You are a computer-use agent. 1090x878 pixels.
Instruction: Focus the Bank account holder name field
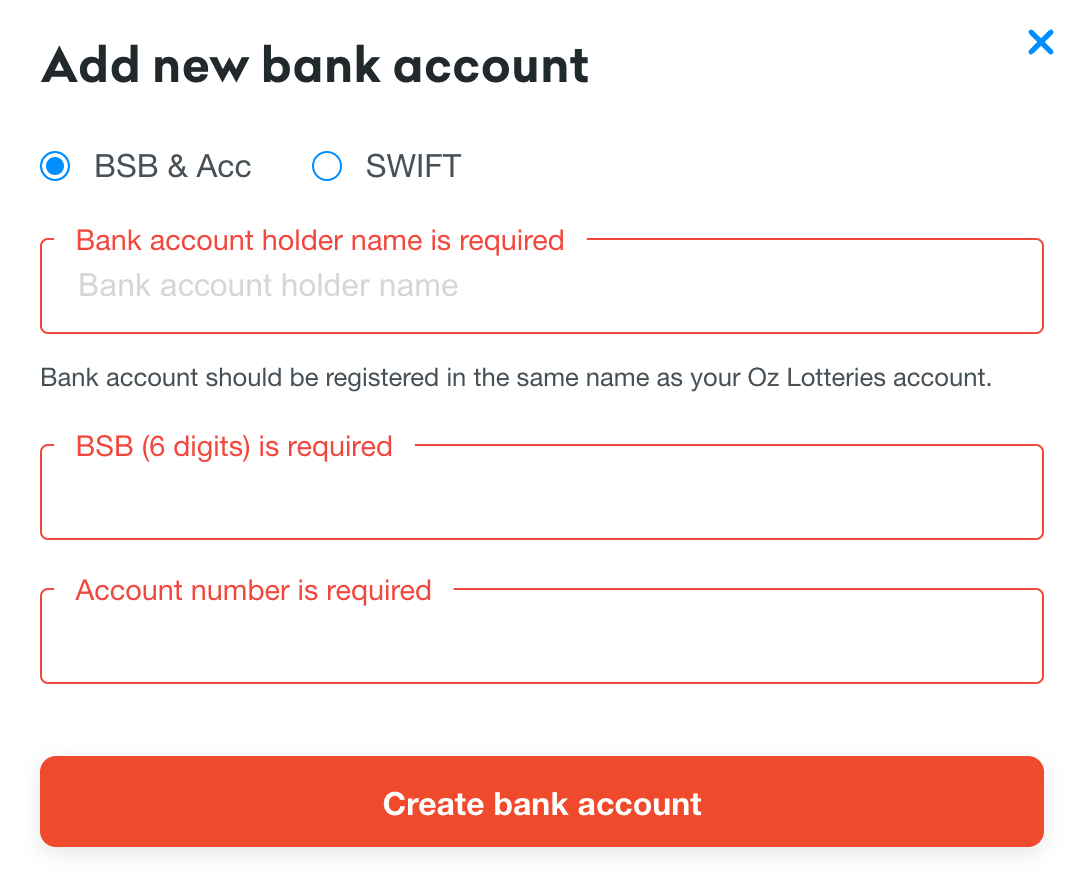tap(542, 286)
